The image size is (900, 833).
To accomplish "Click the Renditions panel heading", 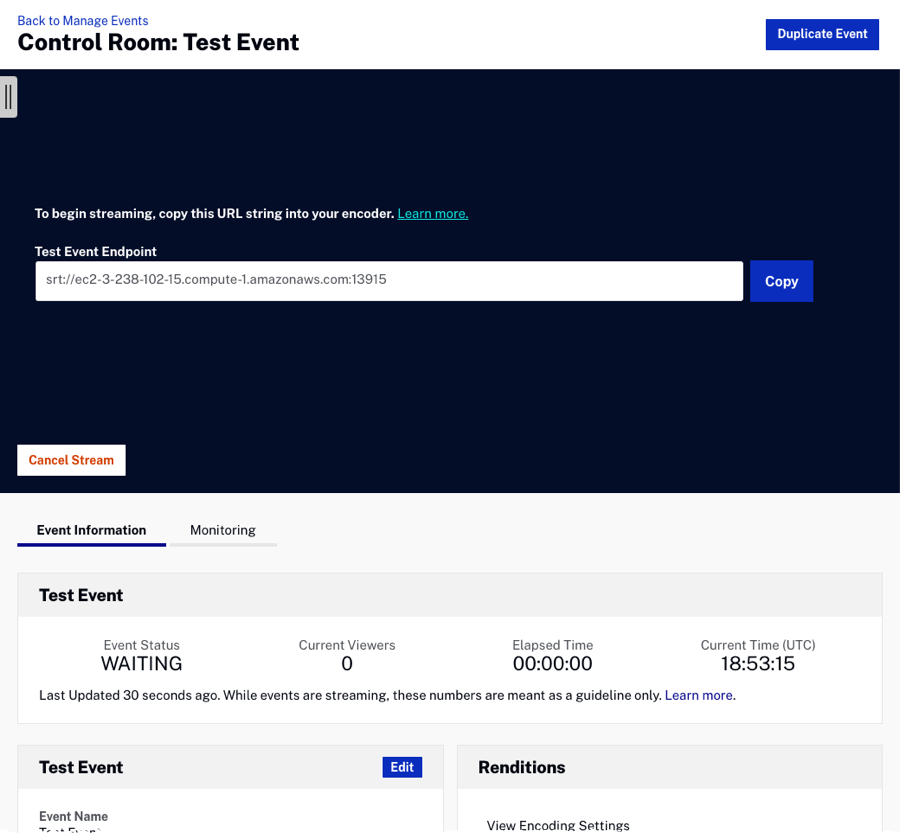I will click(x=521, y=767).
